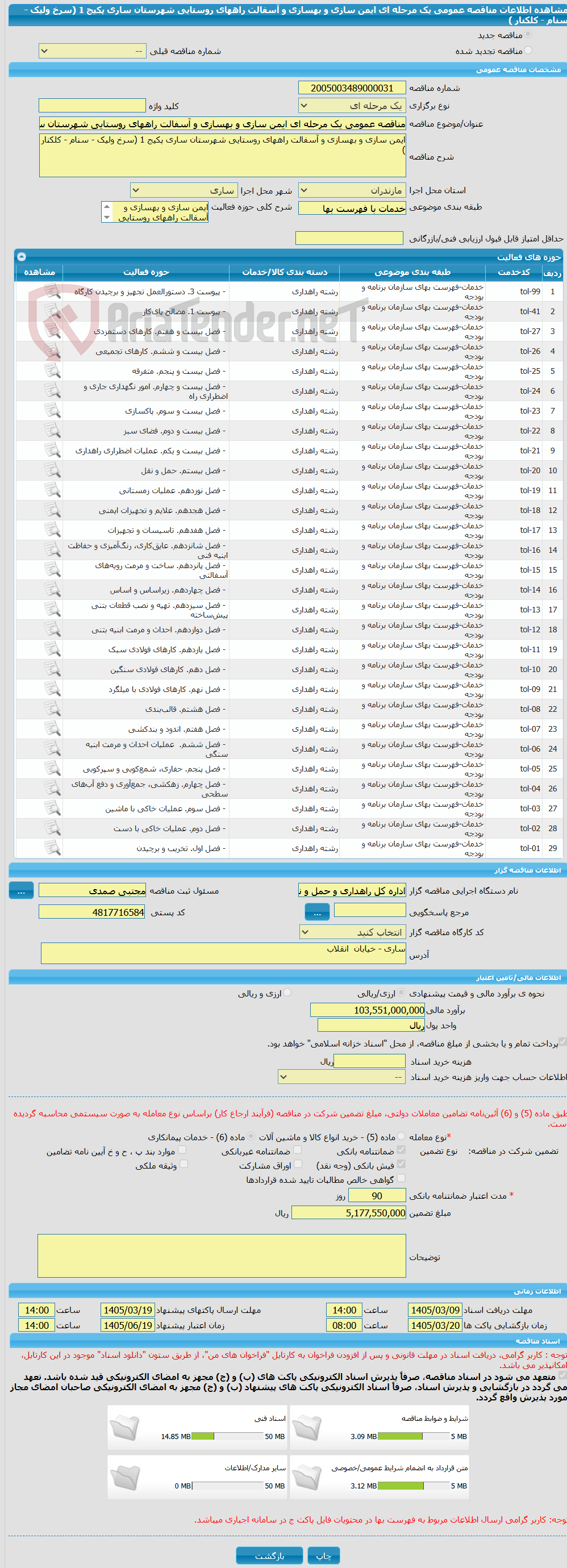Select the ارزی/ریالی radio option
The height and width of the screenshot is (1568, 567).
tap(401, 993)
